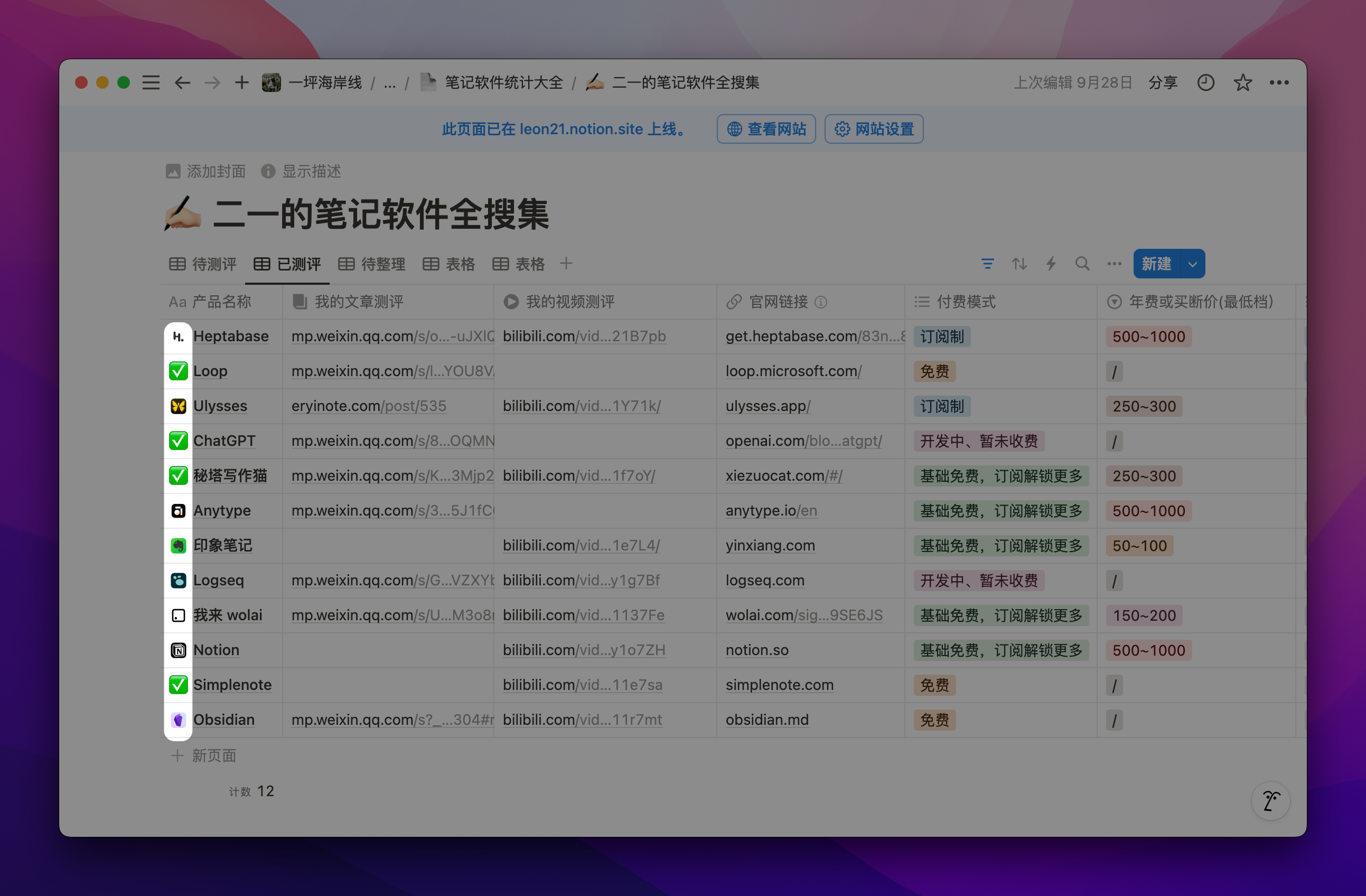The image size is (1366, 896).
Task: Click the sort arrows icon
Action: [1019, 264]
